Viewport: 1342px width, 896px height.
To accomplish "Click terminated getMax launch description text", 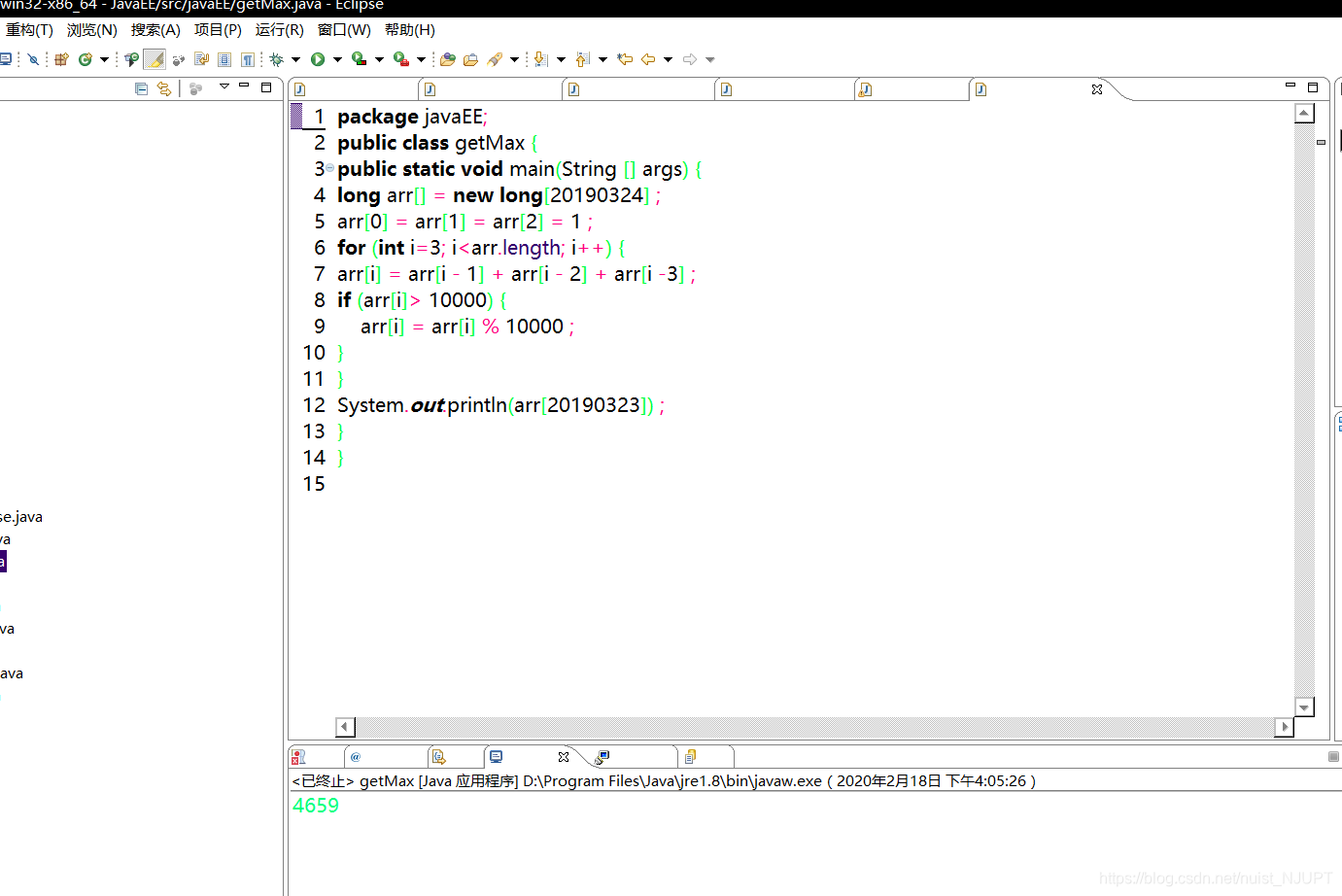I will pos(664,780).
